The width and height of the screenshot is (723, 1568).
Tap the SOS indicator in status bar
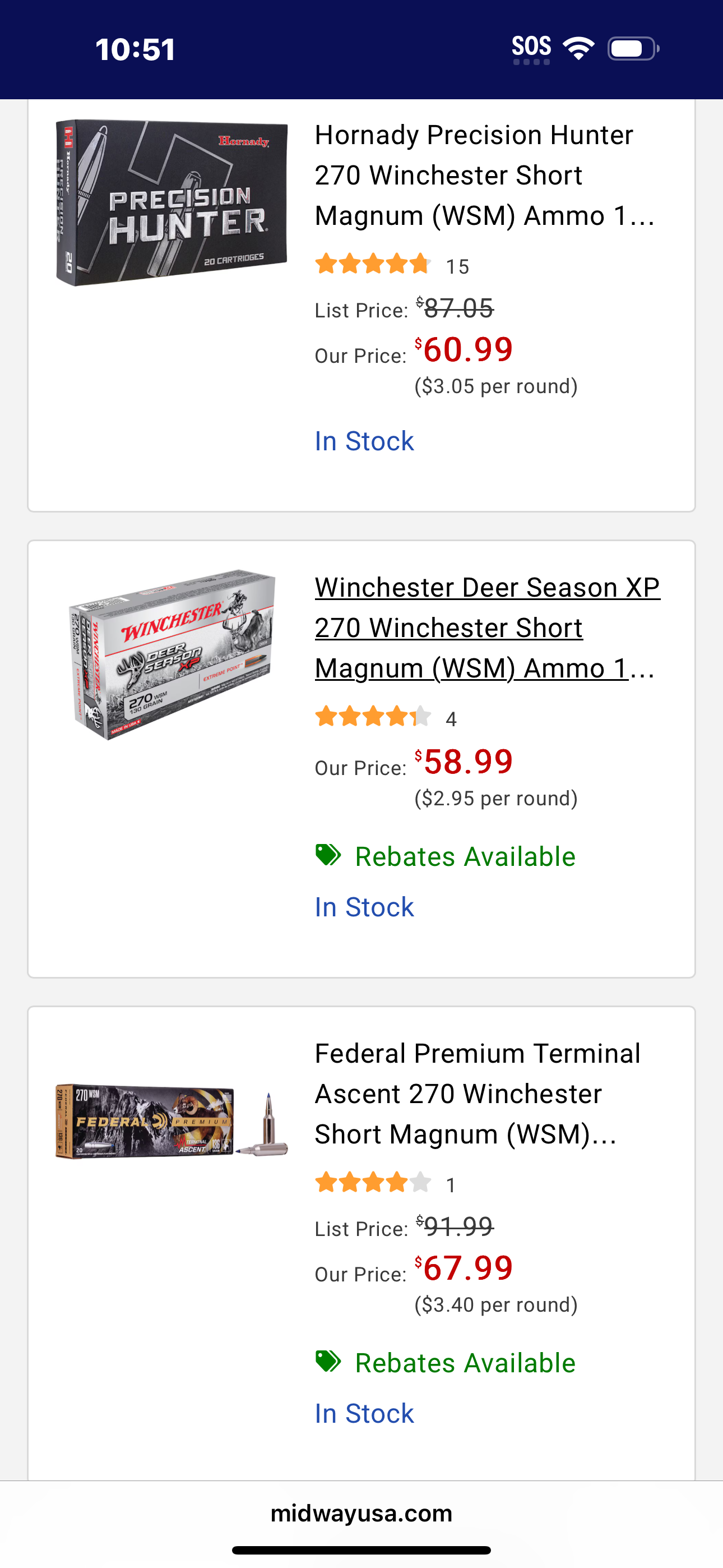click(x=531, y=49)
